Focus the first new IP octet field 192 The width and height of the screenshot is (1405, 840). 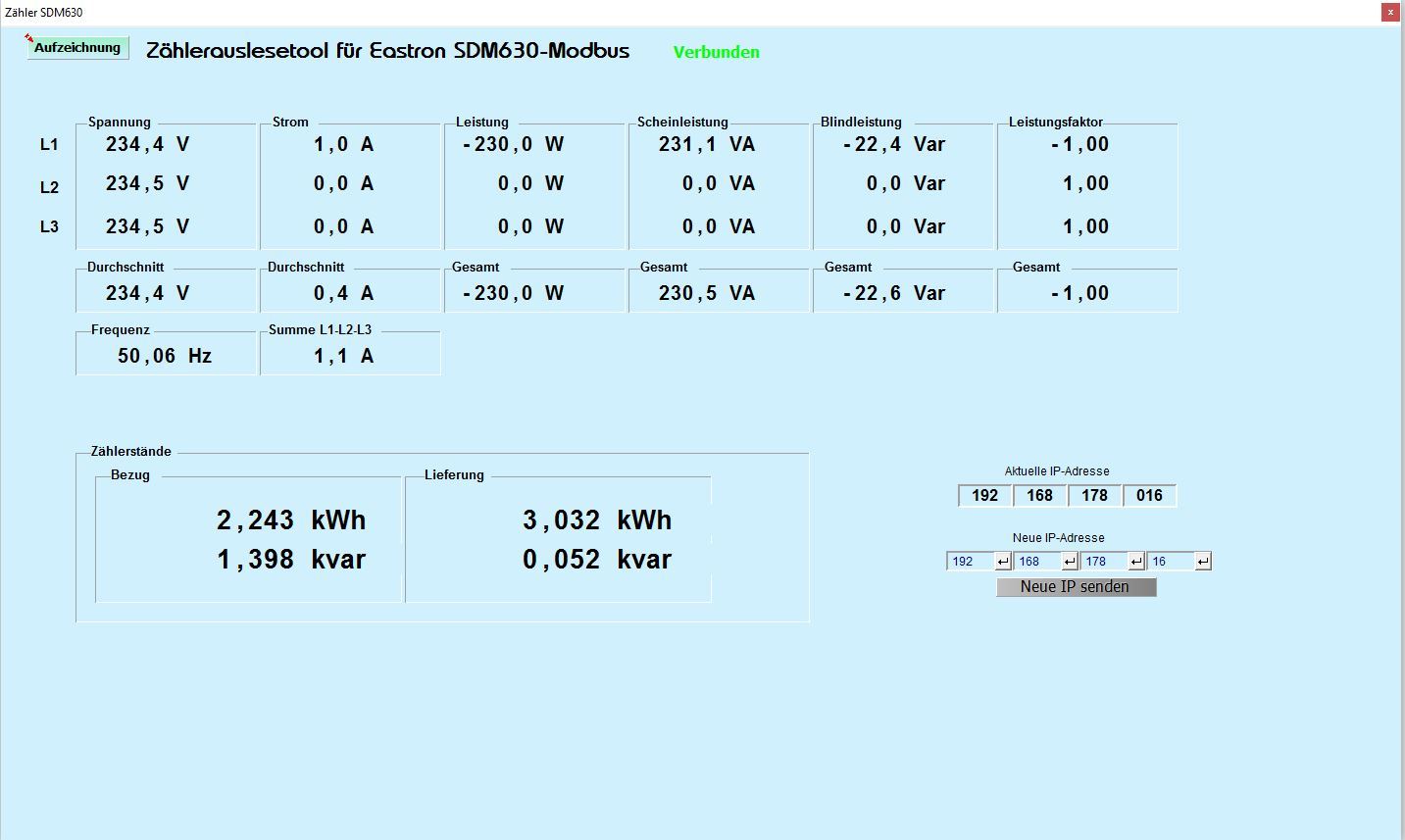tap(971, 561)
